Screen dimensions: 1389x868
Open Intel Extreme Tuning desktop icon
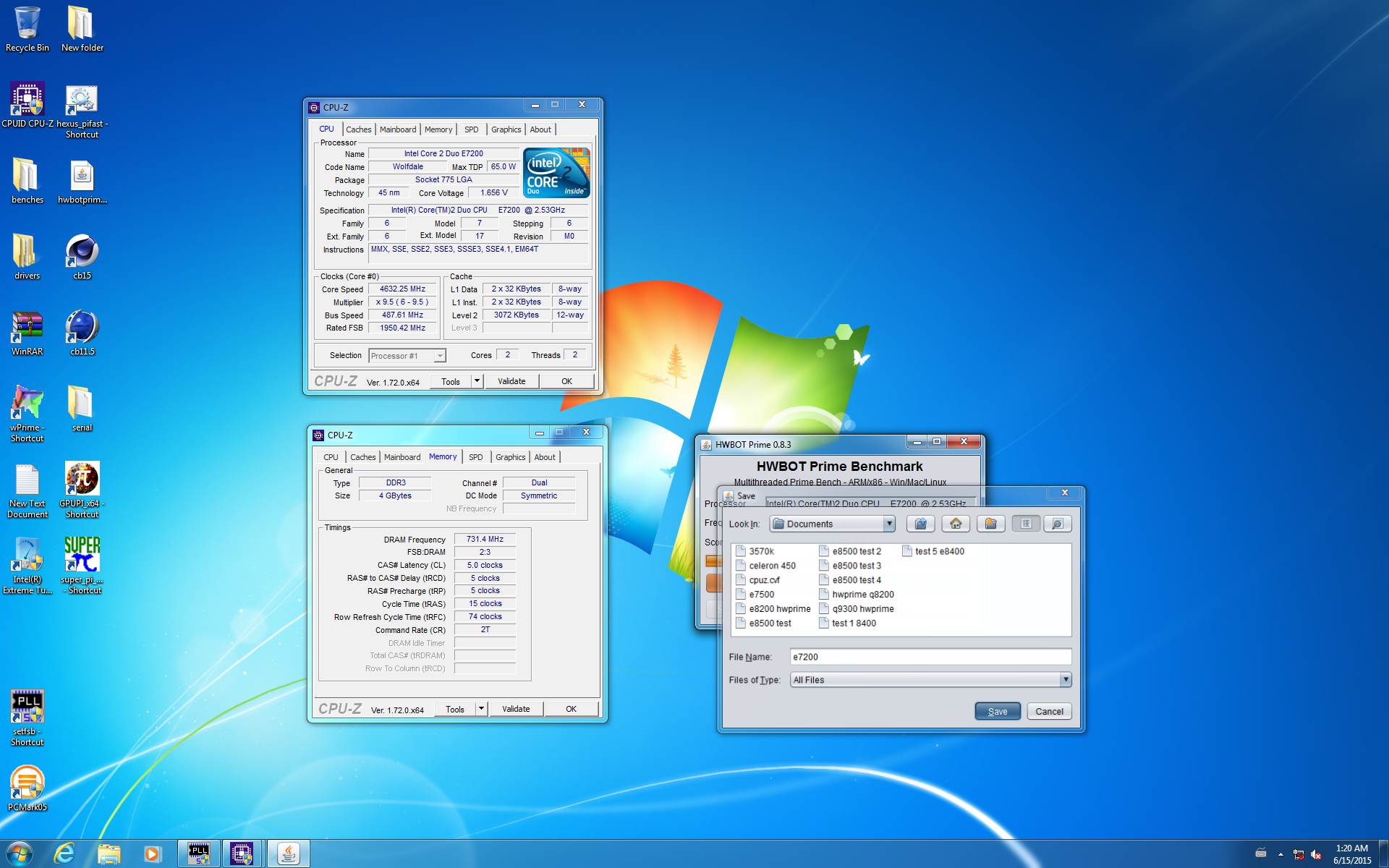coord(27,566)
